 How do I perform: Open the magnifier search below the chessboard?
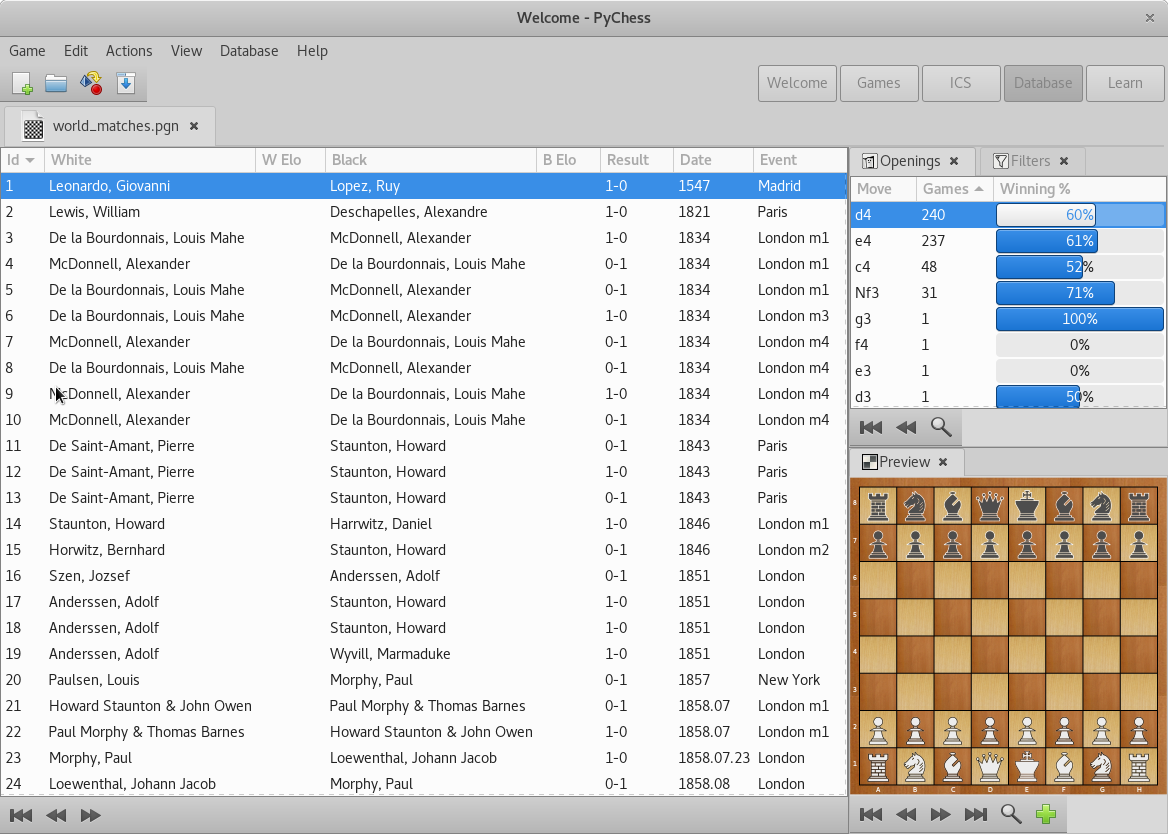1010,814
